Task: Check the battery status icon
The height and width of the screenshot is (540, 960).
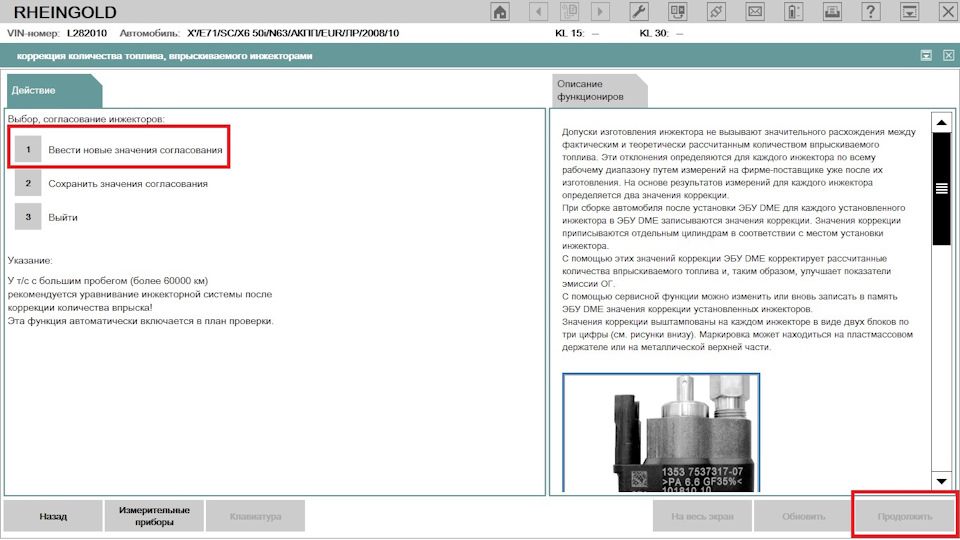Action: click(x=793, y=12)
